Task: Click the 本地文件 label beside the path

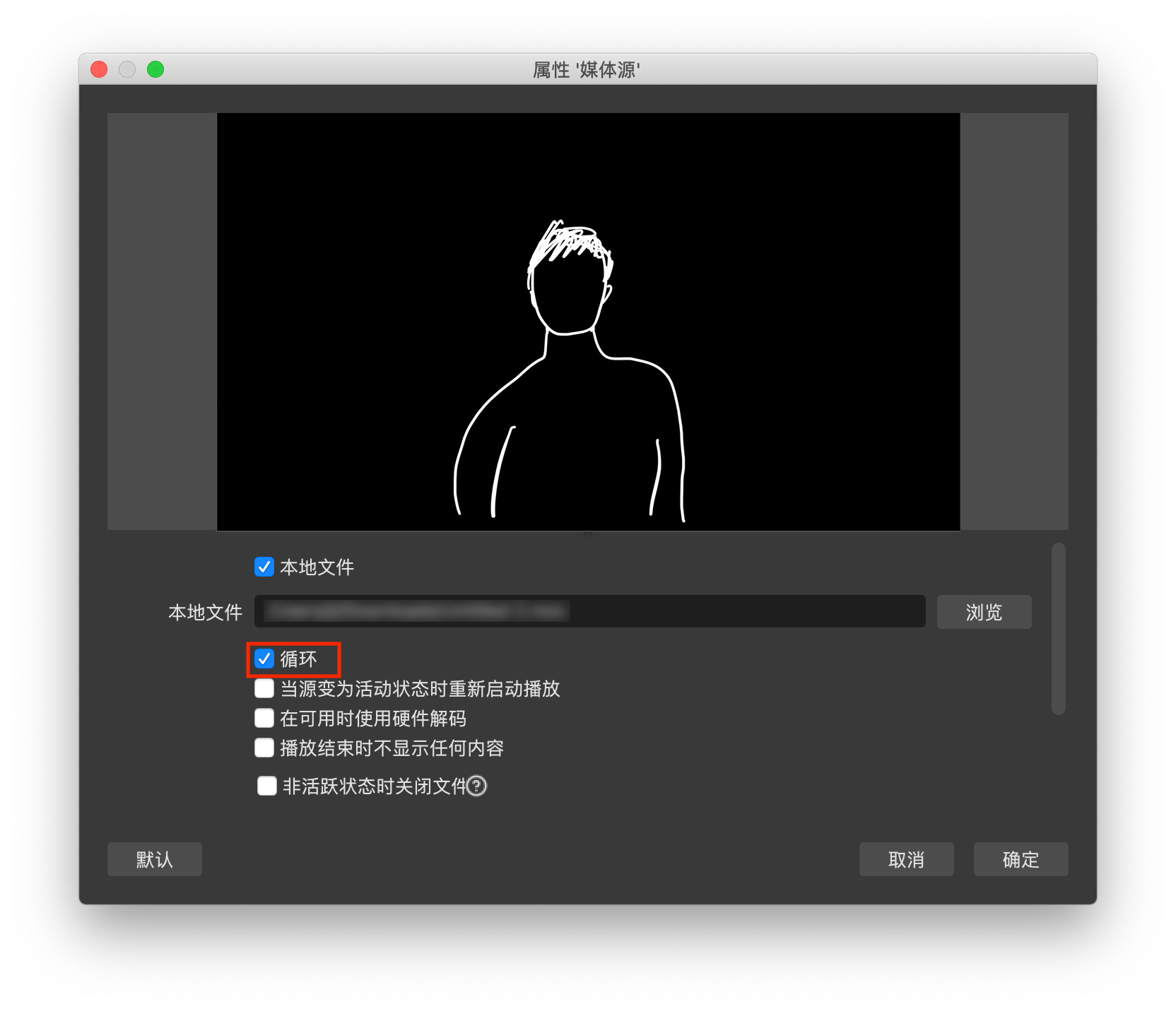Action: click(x=203, y=612)
